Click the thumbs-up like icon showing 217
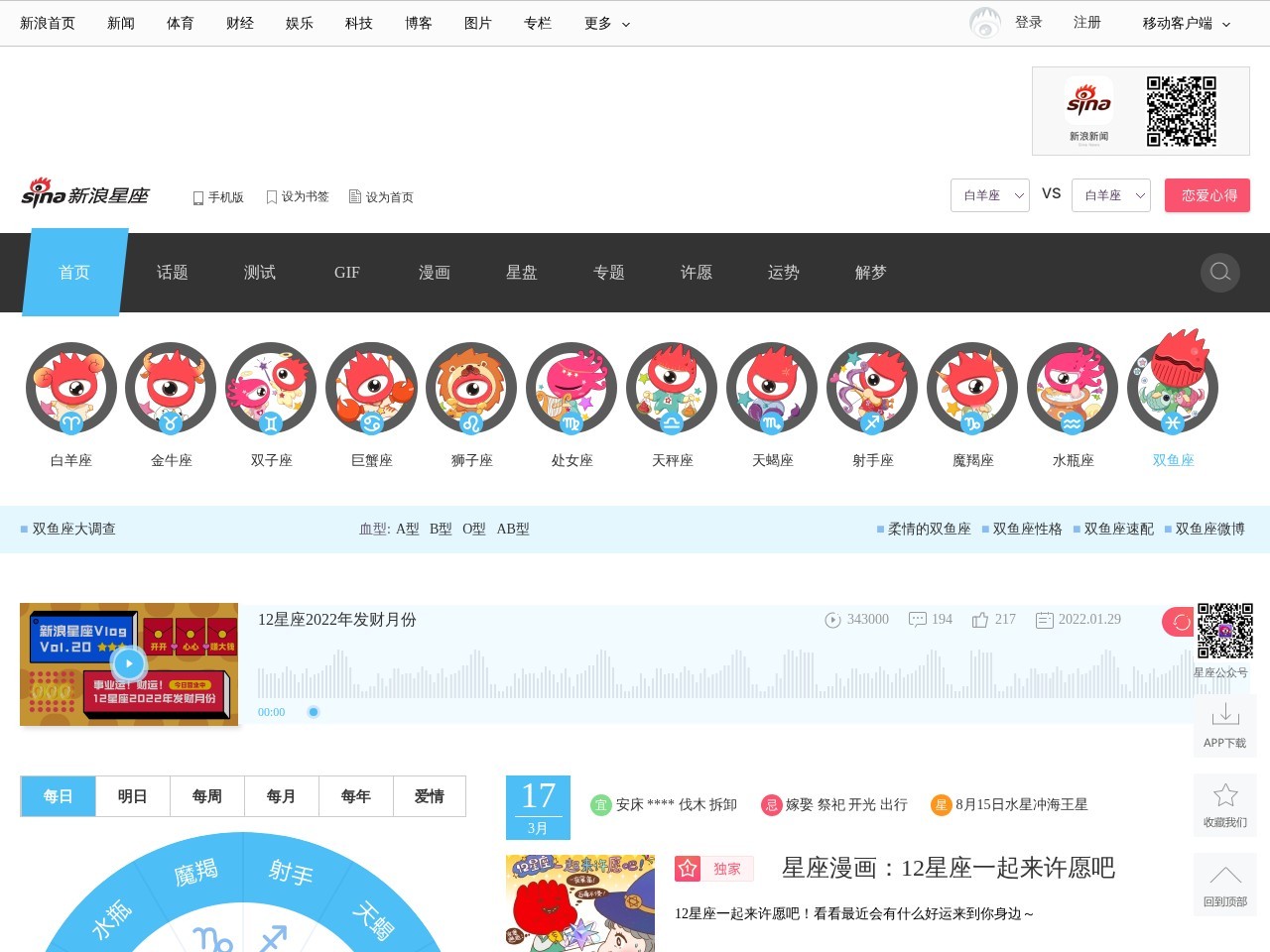1270x952 pixels. 980,619
